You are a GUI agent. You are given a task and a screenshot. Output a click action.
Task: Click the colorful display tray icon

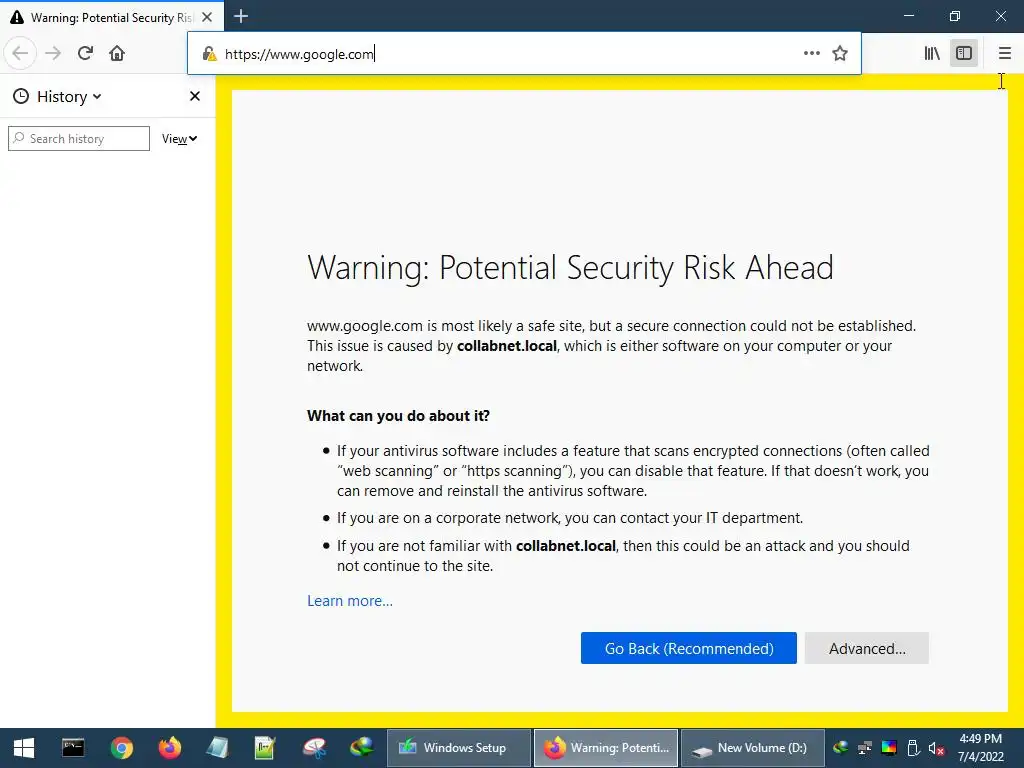pos(889,748)
